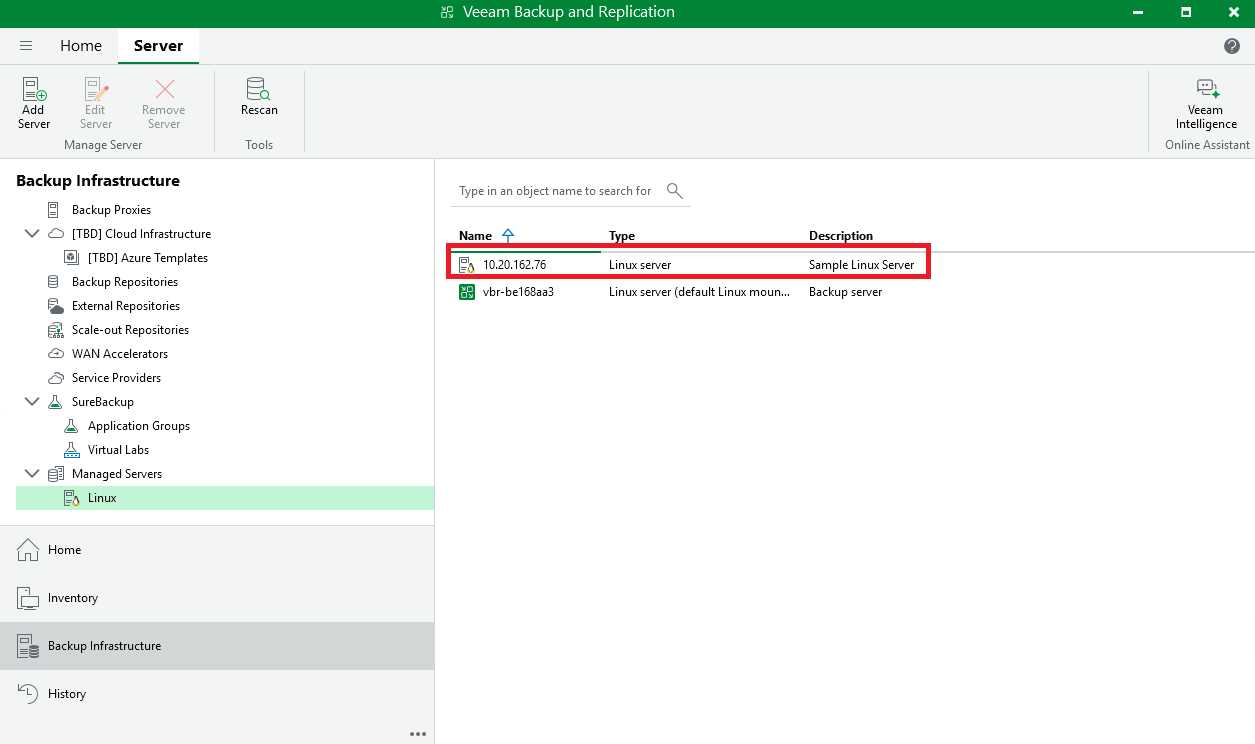Click the Home navigation house icon
The height and width of the screenshot is (744, 1255).
(27, 549)
